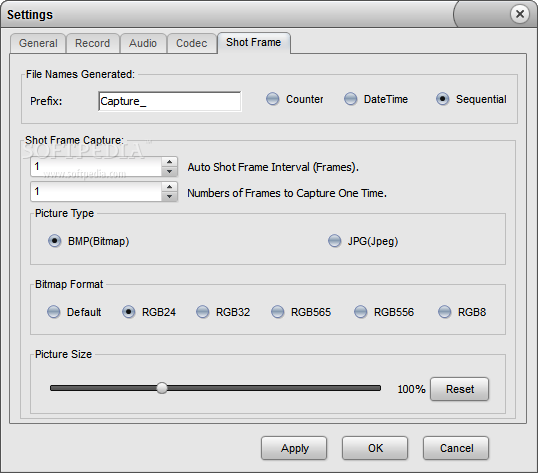Click the Picture Size slider handle
The height and width of the screenshot is (473, 538).
coord(162,388)
